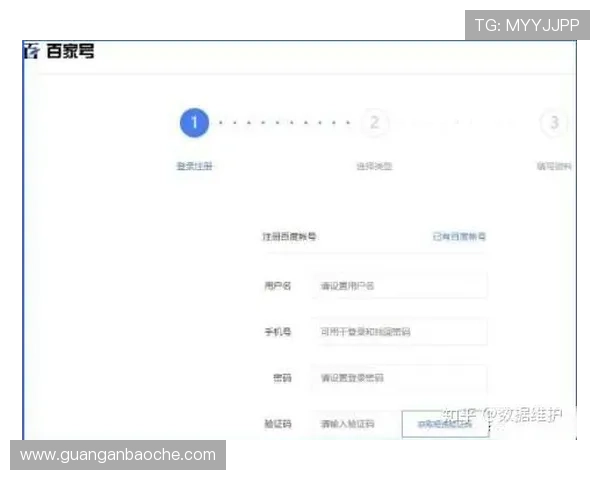The width and height of the screenshot is (600, 480).
Task: Focus the 用户名 input field
Action: tap(399, 286)
